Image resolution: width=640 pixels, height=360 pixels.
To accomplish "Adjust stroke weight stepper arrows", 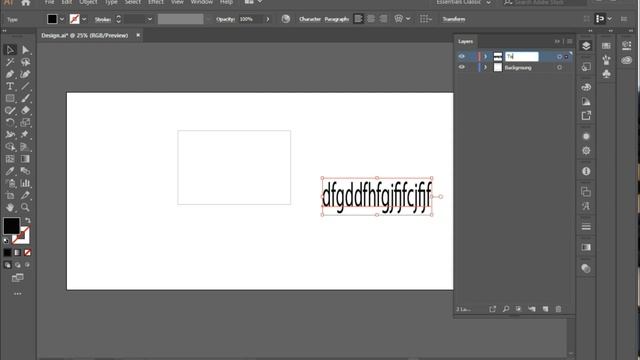I will pyautogui.click(x=118, y=19).
